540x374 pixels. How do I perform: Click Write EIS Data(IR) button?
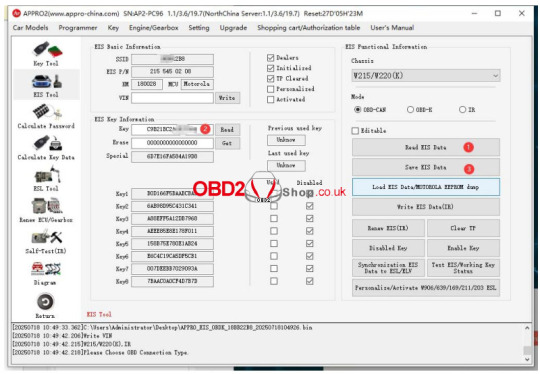tap(426, 207)
